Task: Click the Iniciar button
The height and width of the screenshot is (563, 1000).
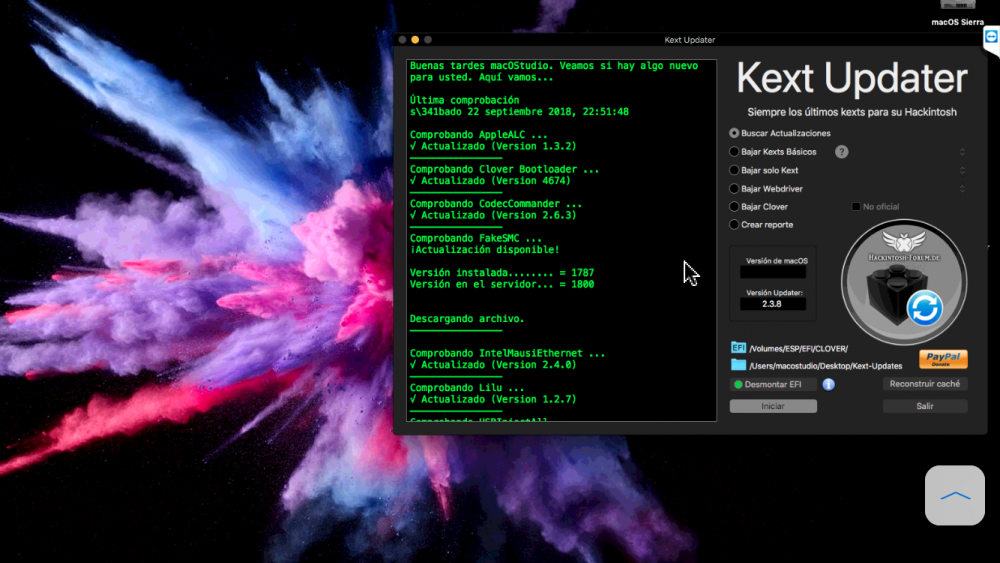Action: 773,406
